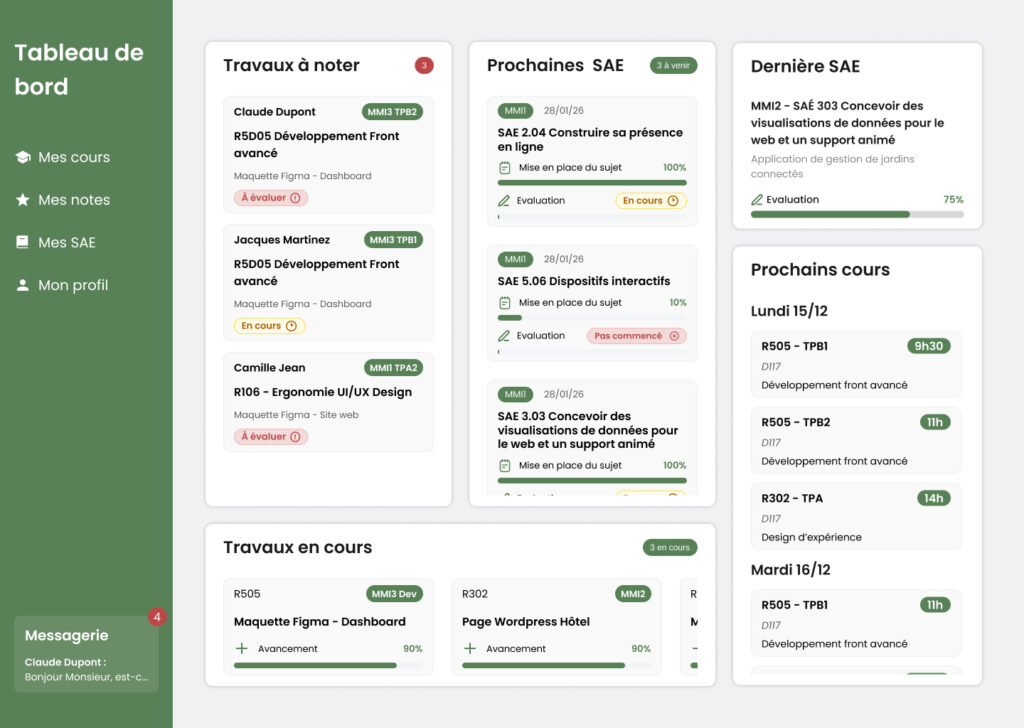
Task: Click the 3 à venir badge
Action: [x=673, y=66]
